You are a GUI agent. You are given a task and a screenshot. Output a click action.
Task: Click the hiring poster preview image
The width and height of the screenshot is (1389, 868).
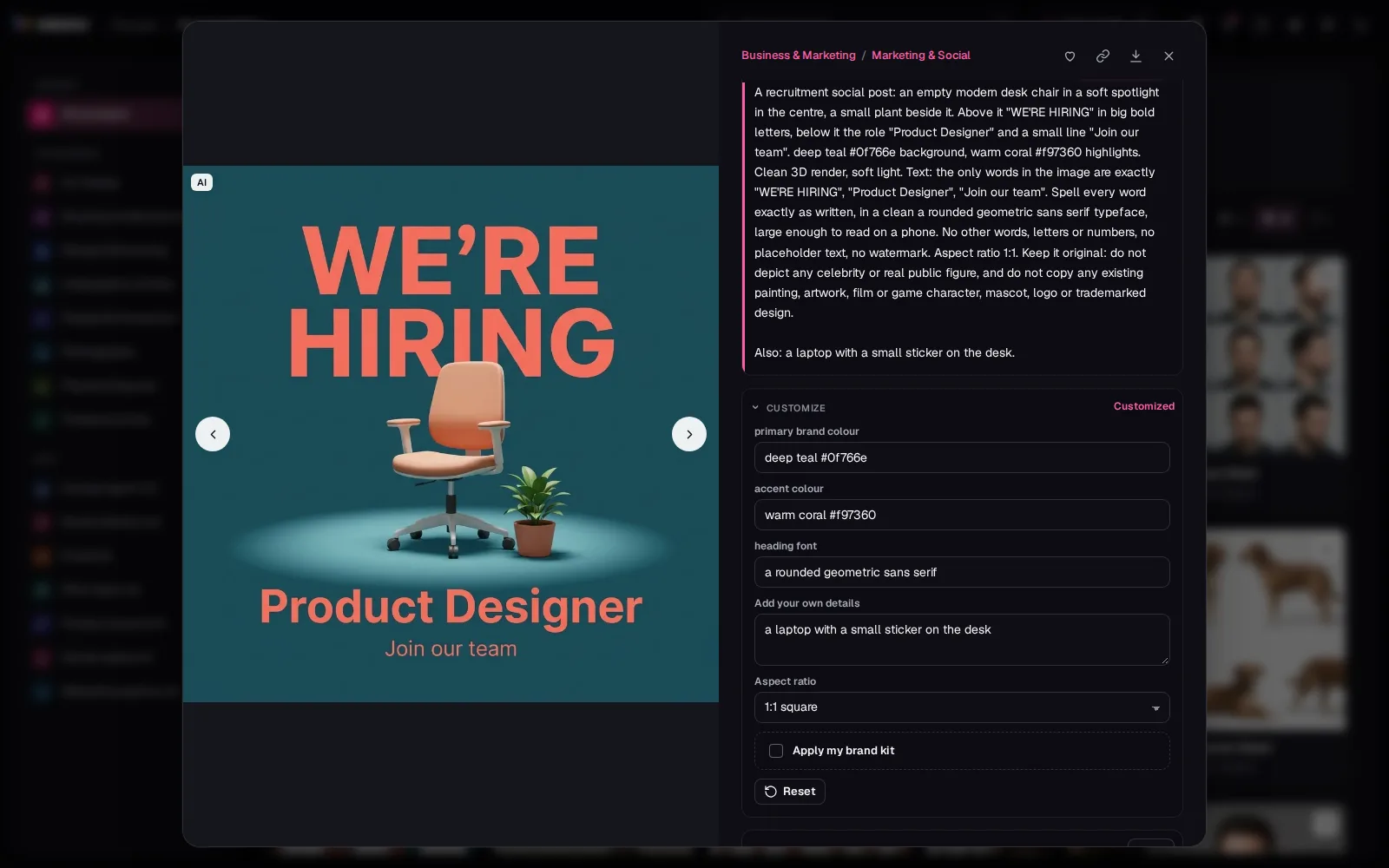(x=451, y=434)
